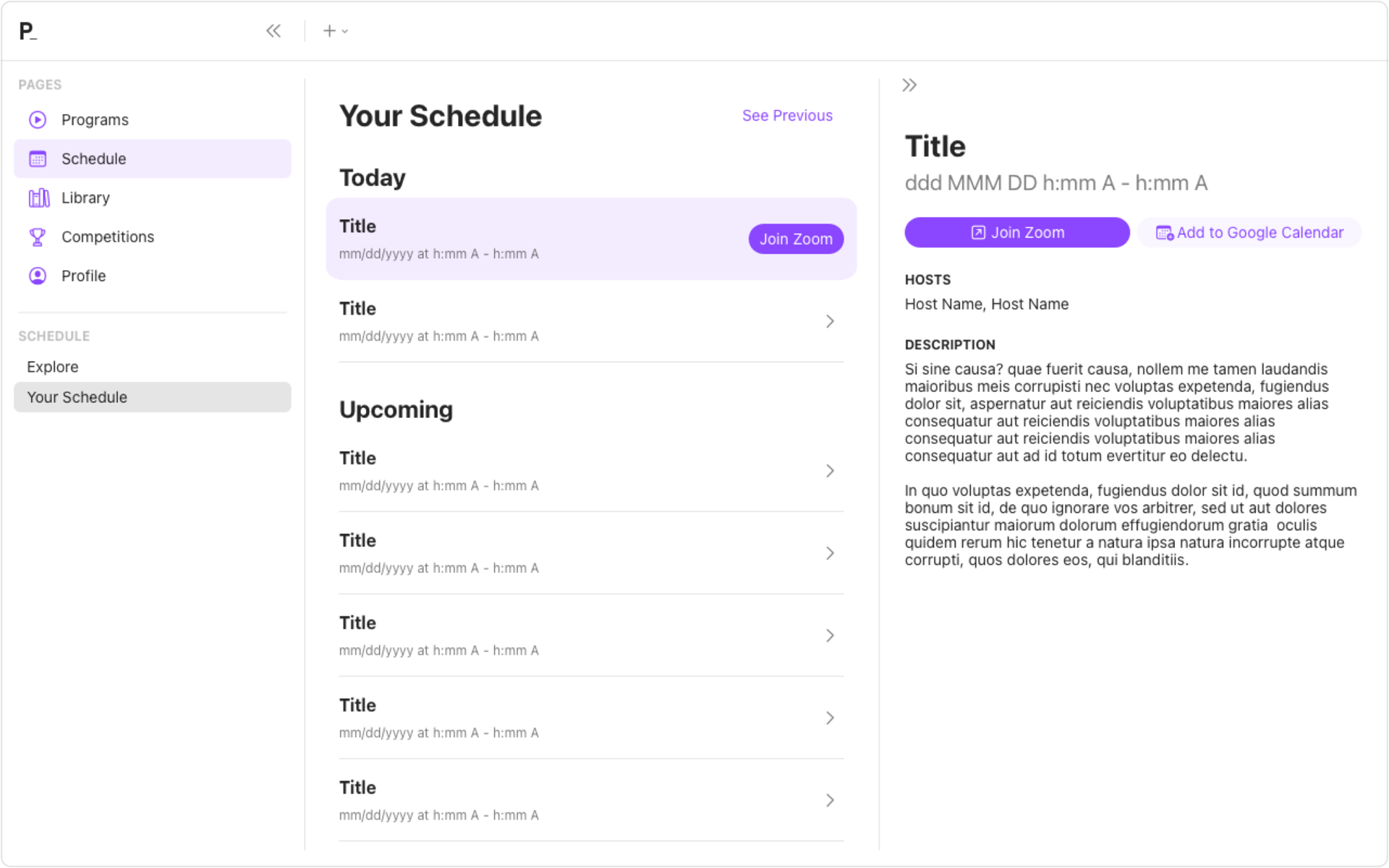1389x868 pixels.
Task: Open the plus add dropdown
Action: [x=336, y=31]
